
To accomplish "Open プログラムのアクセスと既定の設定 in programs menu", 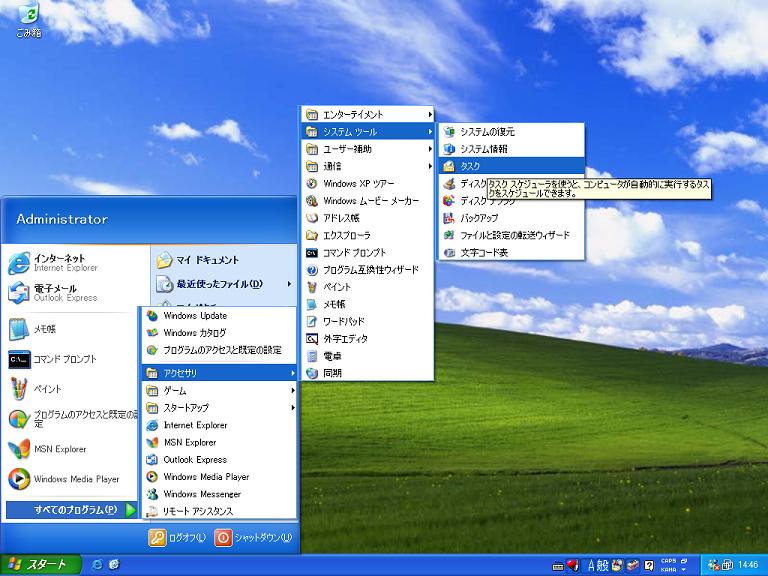I will pos(219,350).
